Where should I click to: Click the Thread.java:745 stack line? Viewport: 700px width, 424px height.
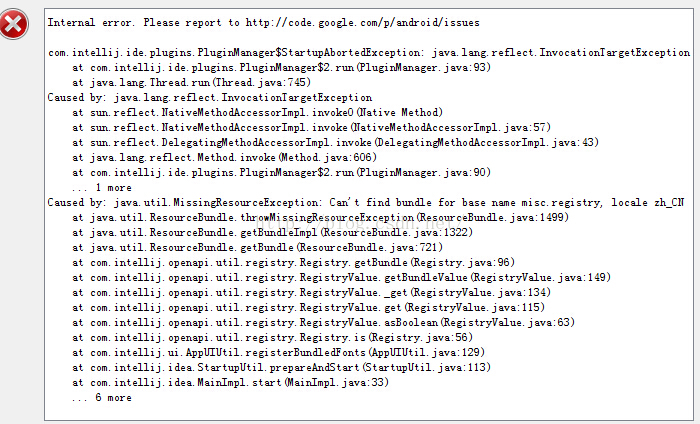(191, 83)
